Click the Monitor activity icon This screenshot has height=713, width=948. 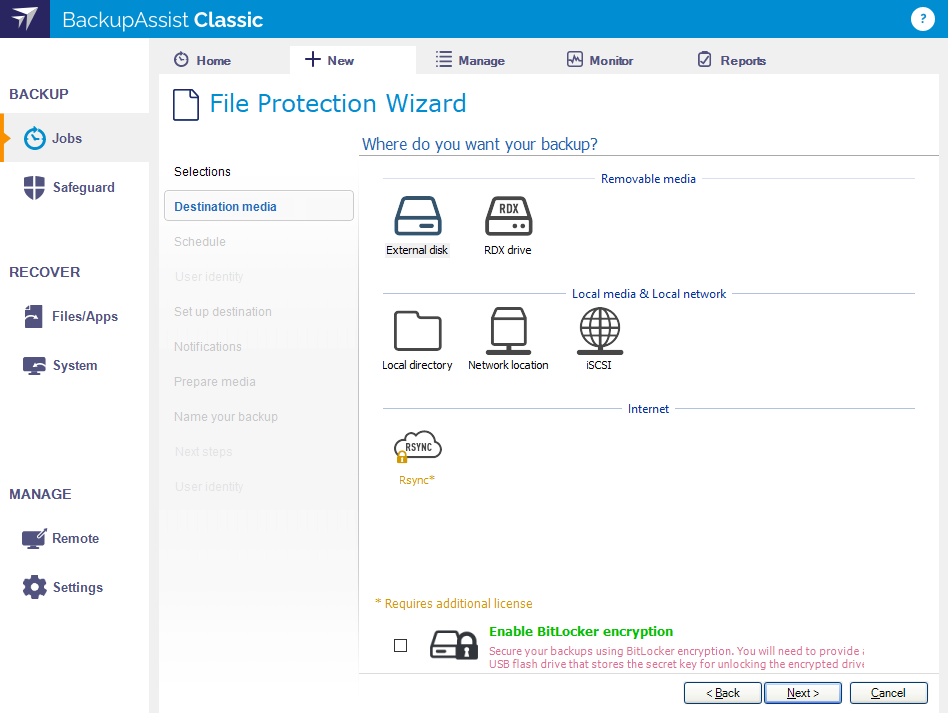(574, 59)
